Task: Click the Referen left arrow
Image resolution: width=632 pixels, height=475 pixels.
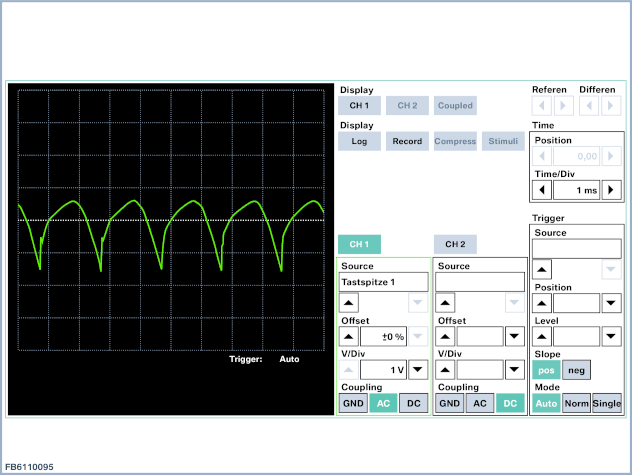Action: click(x=542, y=106)
